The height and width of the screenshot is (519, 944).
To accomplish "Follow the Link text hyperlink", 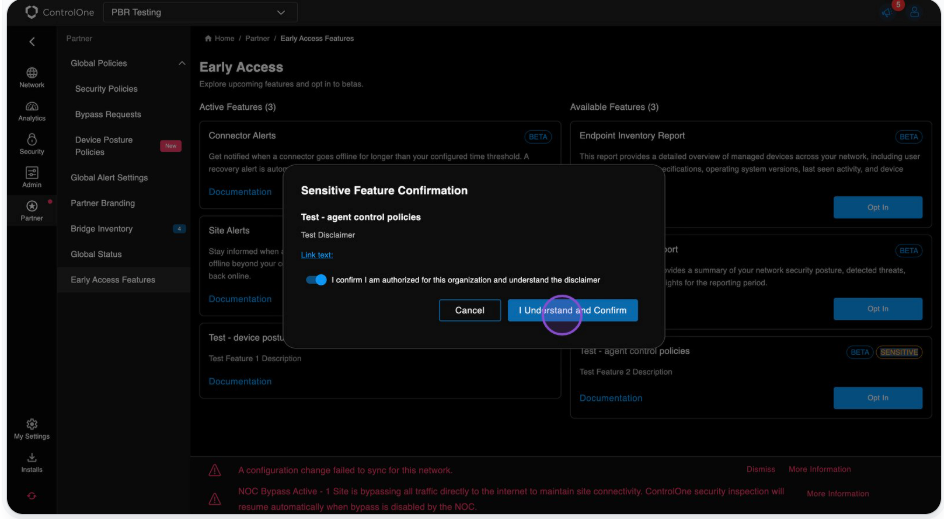I will click(317, 256).
